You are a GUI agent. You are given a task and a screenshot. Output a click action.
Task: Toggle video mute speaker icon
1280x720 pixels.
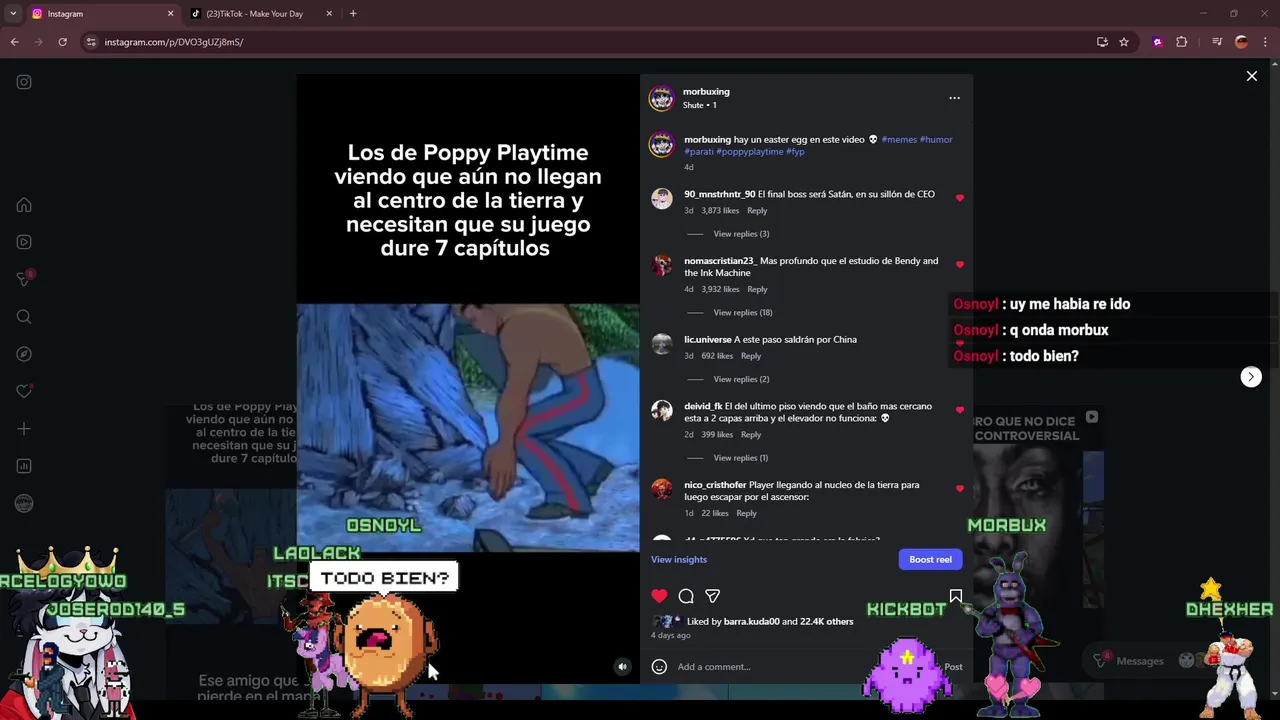point(622,667)
